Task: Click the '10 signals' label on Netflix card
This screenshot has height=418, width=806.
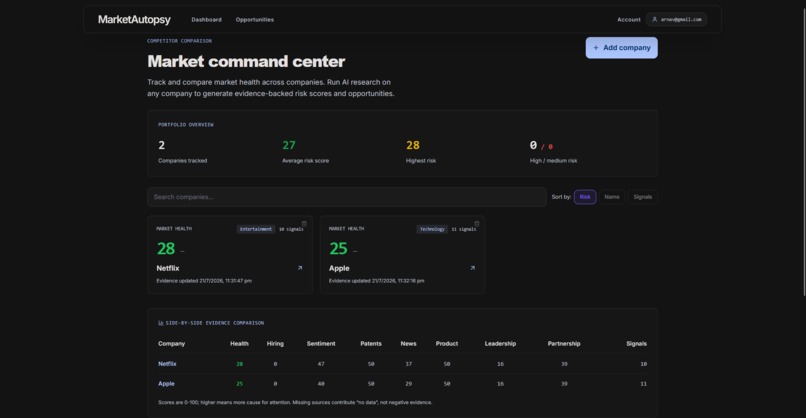Action: [x=291, y=229]
